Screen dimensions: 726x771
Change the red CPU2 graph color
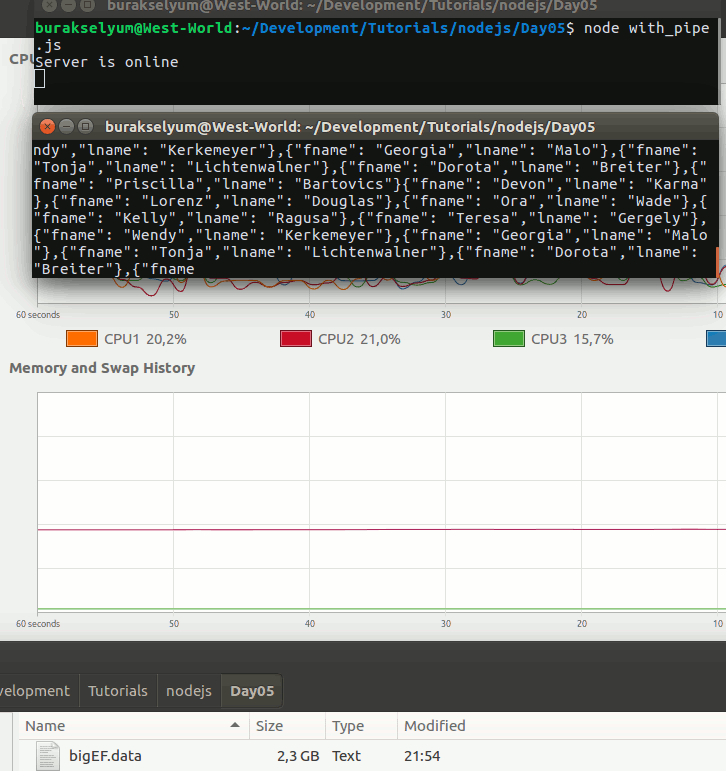tap(296, 339)
